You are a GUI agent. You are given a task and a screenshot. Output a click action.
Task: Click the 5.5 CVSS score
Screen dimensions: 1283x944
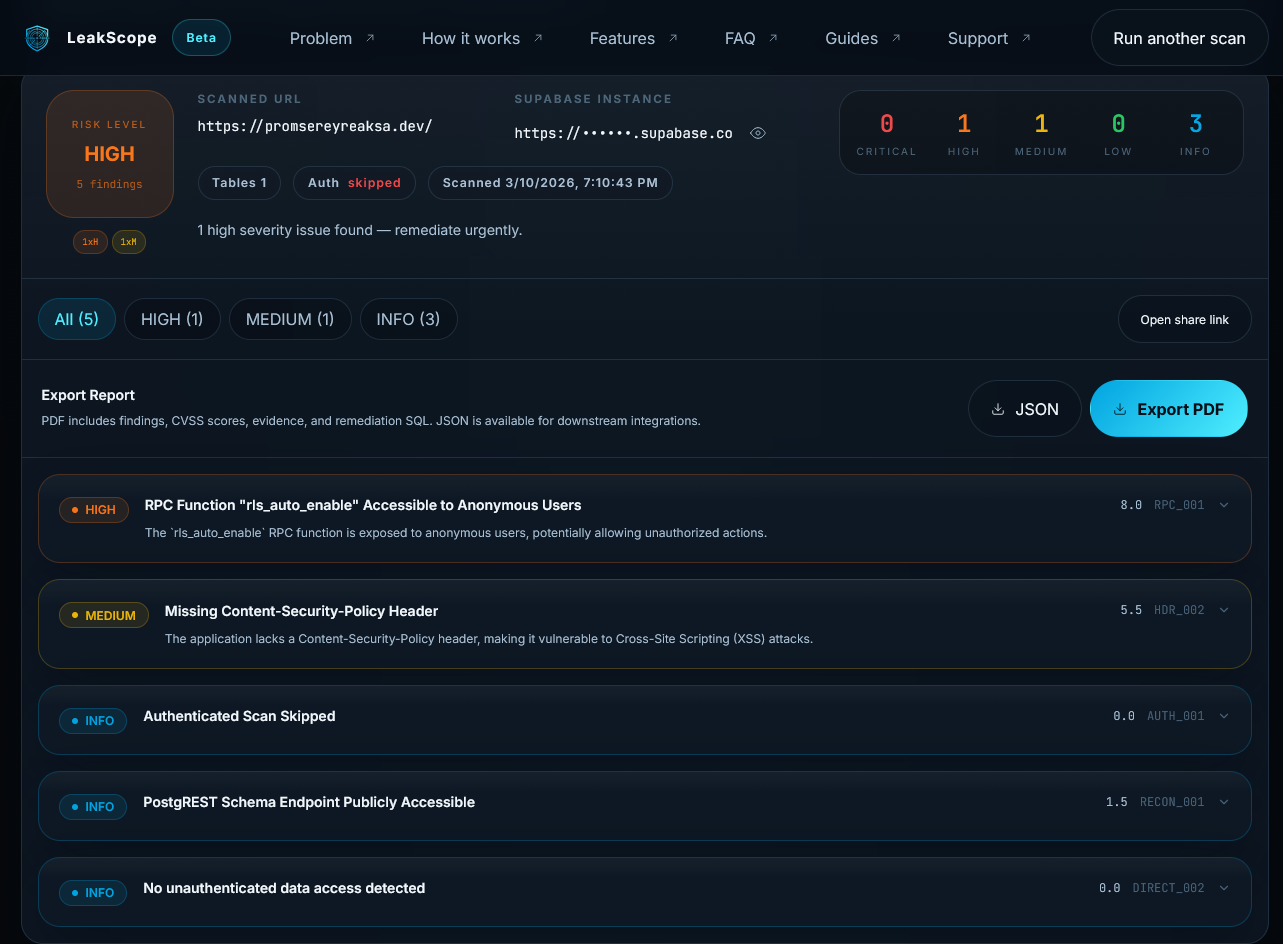tap(1131, 610)
